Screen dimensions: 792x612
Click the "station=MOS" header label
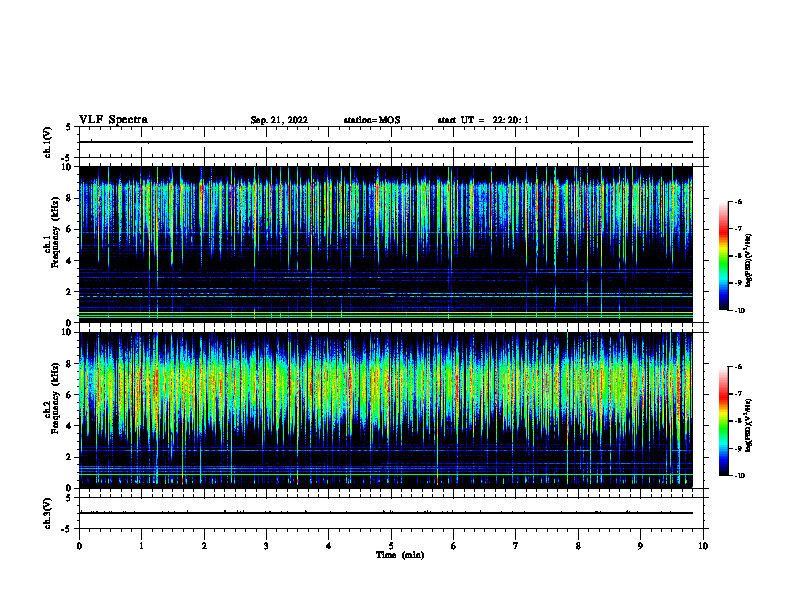372,120
